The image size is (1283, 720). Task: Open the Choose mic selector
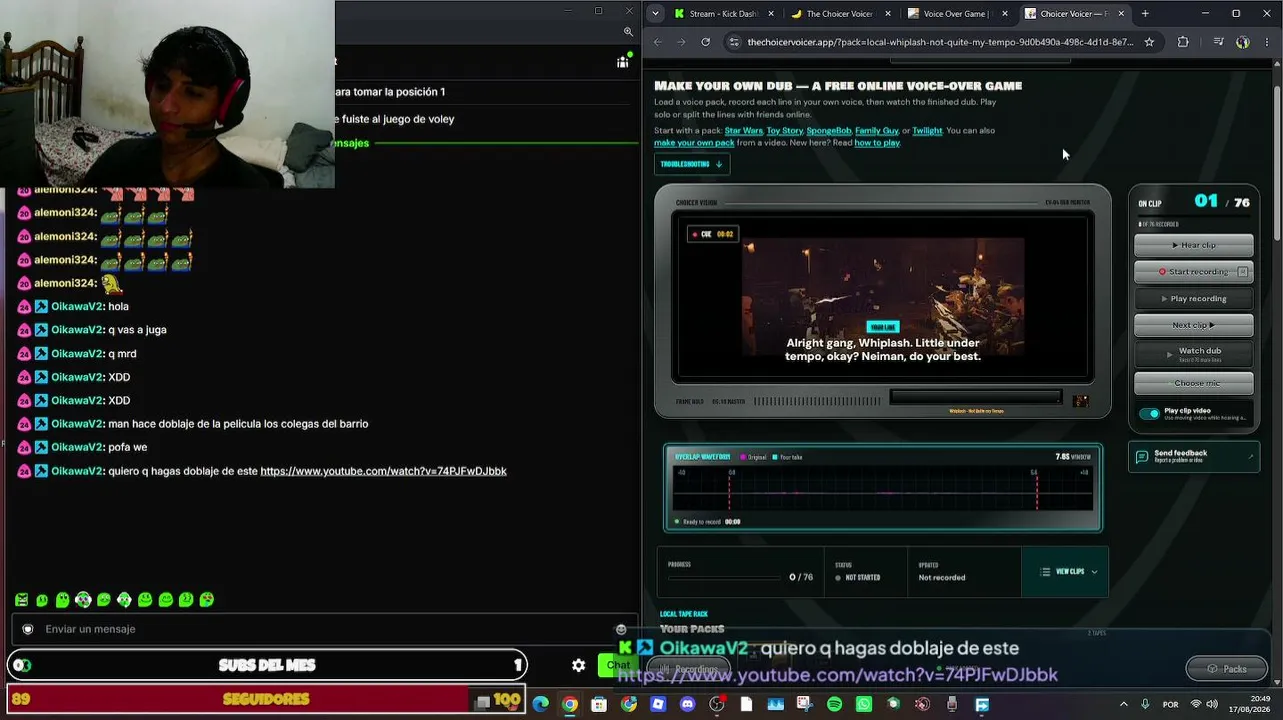click(1193, 383)
